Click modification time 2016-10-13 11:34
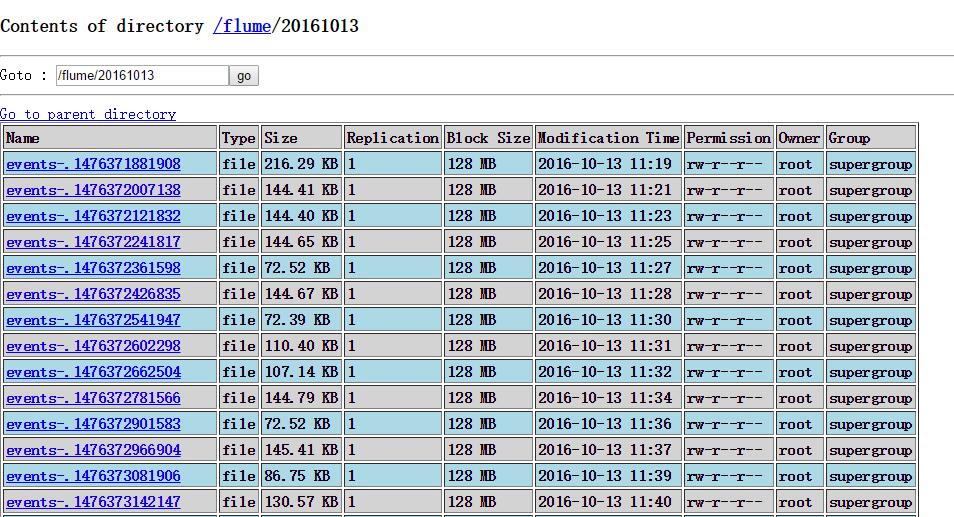Screen dimensions: 954x517 [608, 398]
